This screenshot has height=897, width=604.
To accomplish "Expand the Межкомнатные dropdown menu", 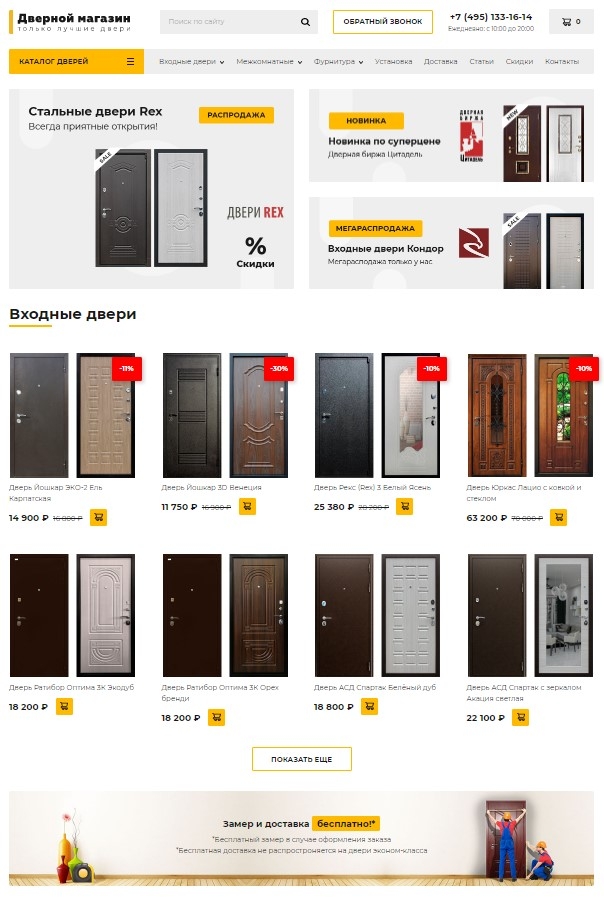I will [269, 61].
